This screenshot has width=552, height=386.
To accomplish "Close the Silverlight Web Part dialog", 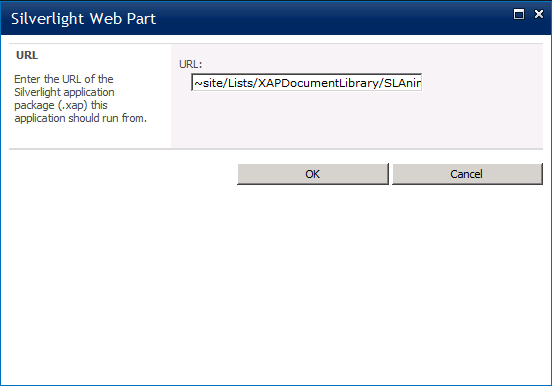I will click(539, 14).
